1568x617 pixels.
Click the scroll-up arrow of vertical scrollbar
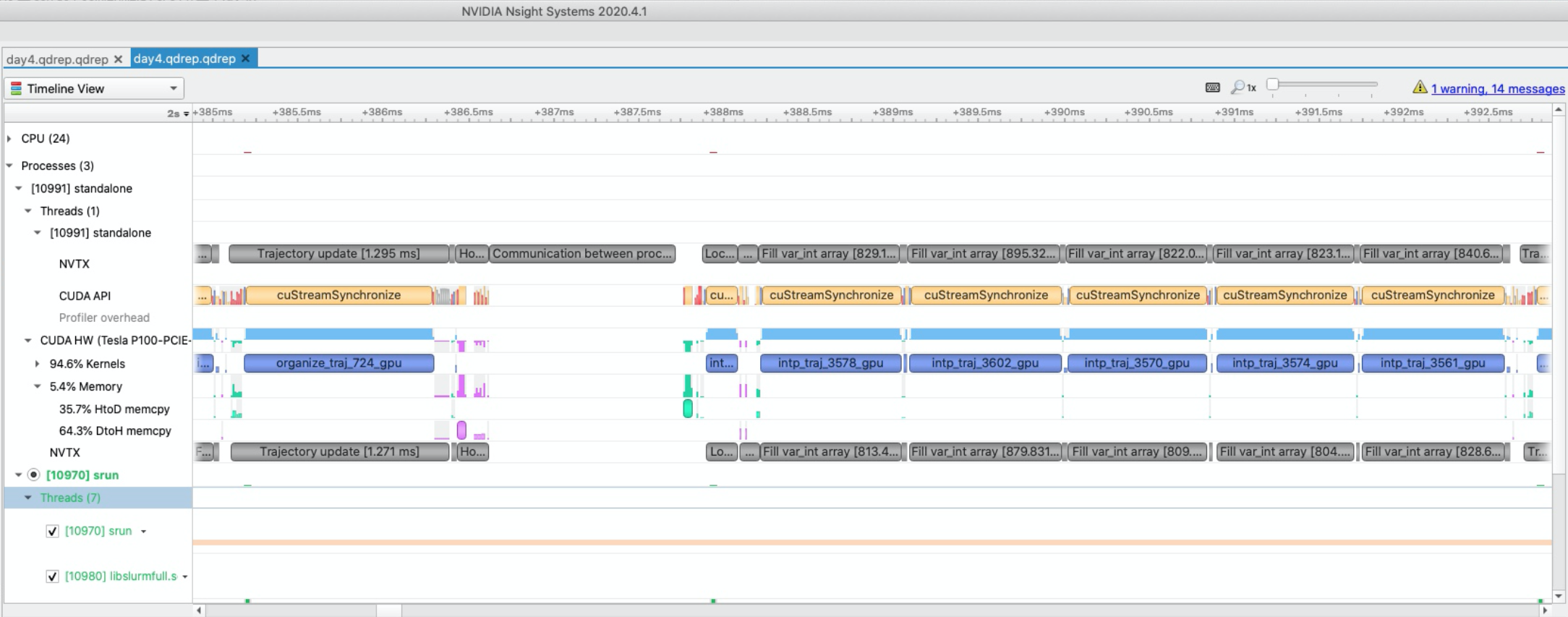point(1559,109)
